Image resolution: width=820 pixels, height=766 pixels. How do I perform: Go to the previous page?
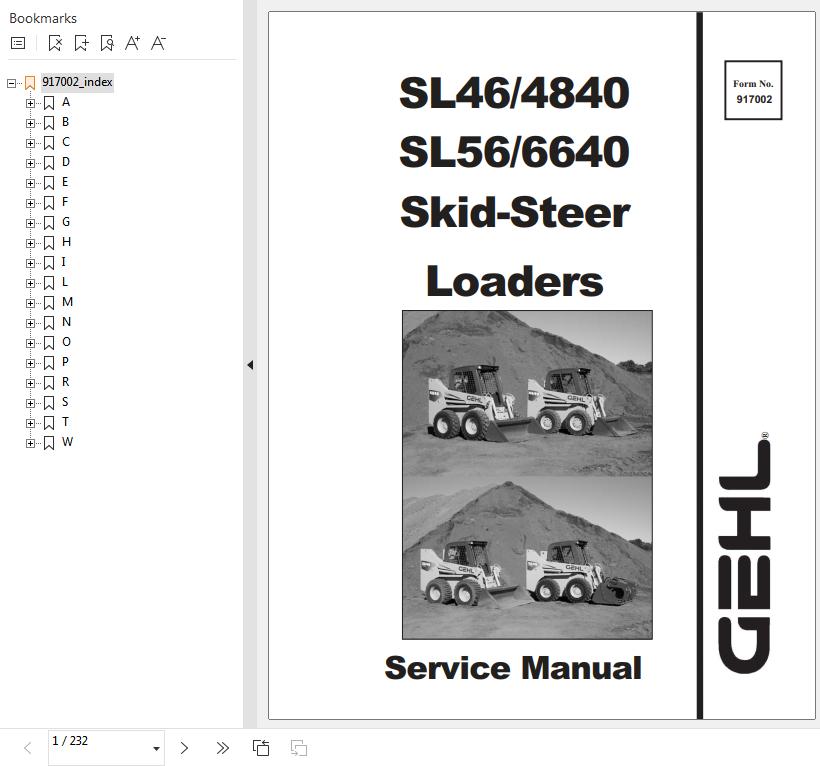coord(28,748)
